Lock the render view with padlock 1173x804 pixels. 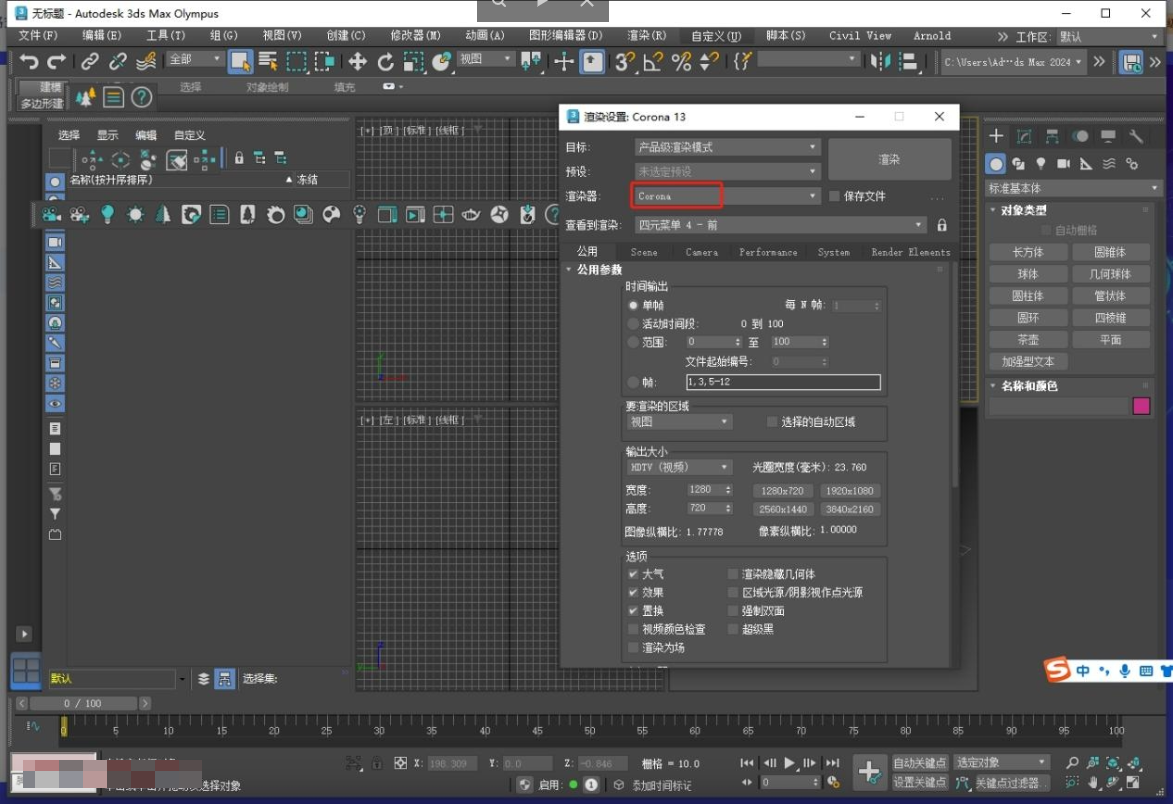pos(941,225)
